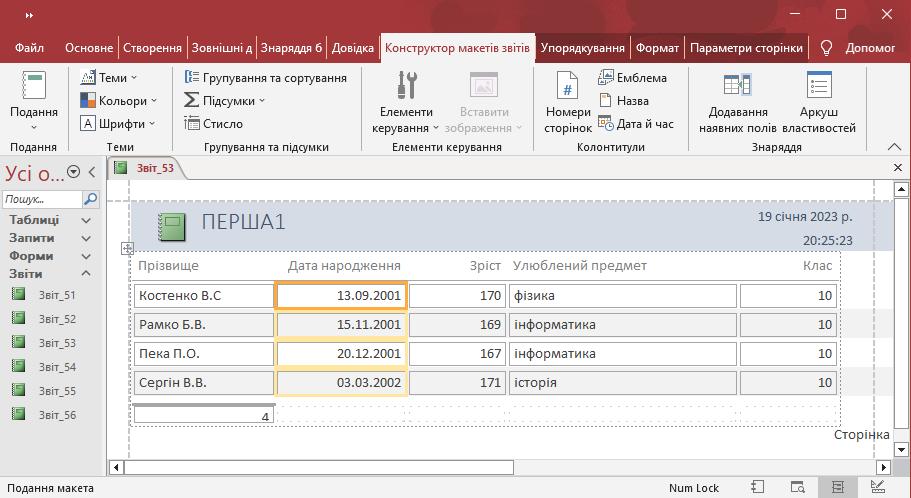Collapse the ribbon with the chevron arrow
Screen dimensions: 911x498
click(894, 147)
